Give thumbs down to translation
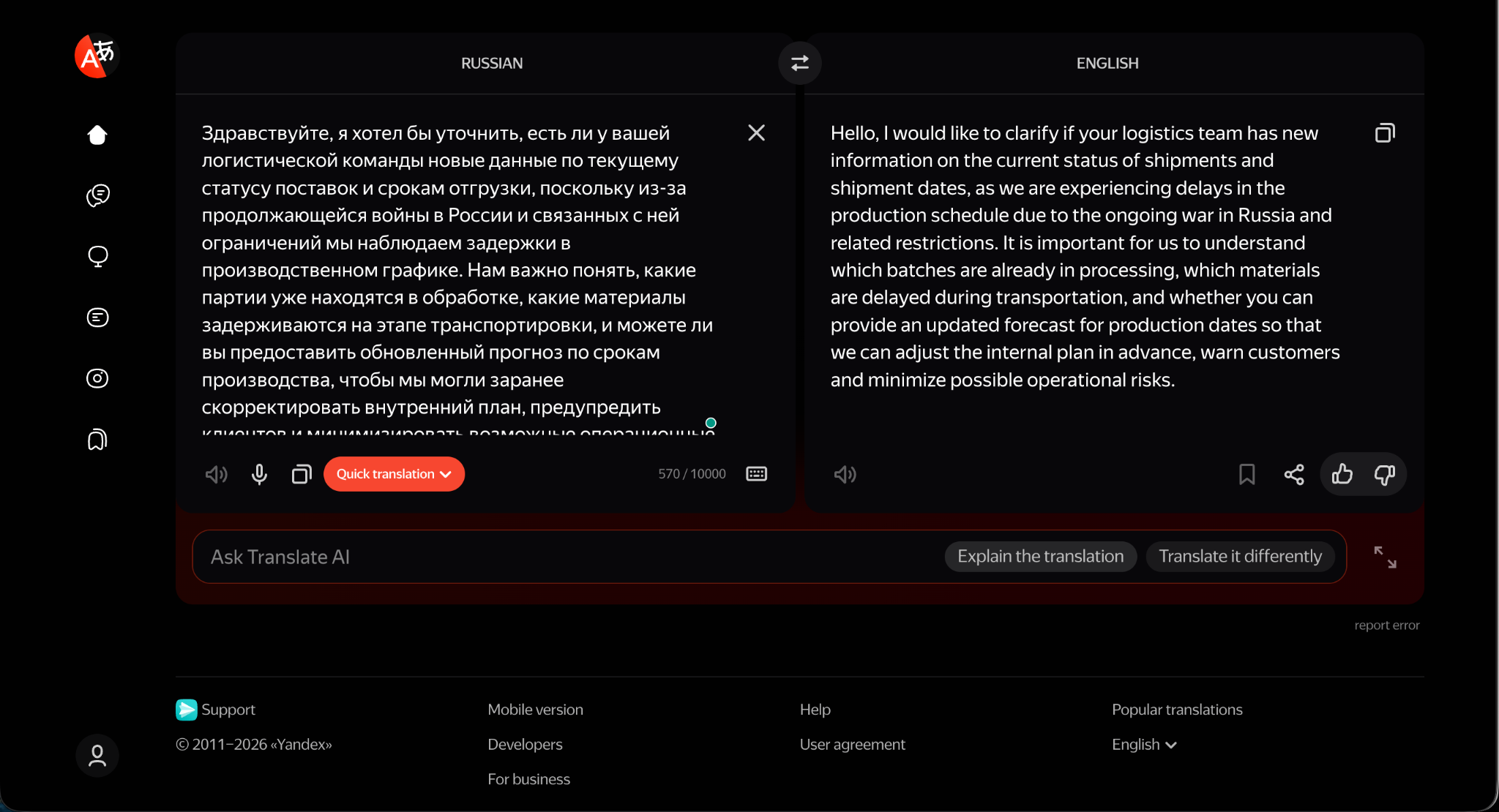The height and width of the screenshot is (812, 1499). click(x=1384, y=474)
